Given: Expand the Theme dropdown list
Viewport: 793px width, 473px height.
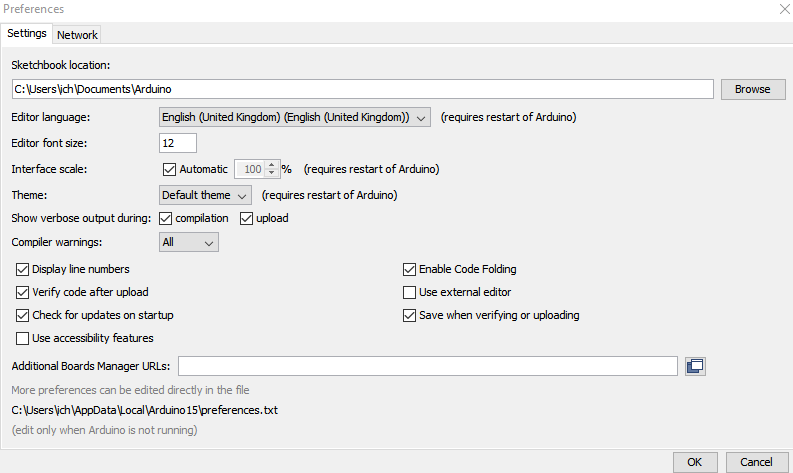Looking at the screenshot, I should (x=205, y=195).
